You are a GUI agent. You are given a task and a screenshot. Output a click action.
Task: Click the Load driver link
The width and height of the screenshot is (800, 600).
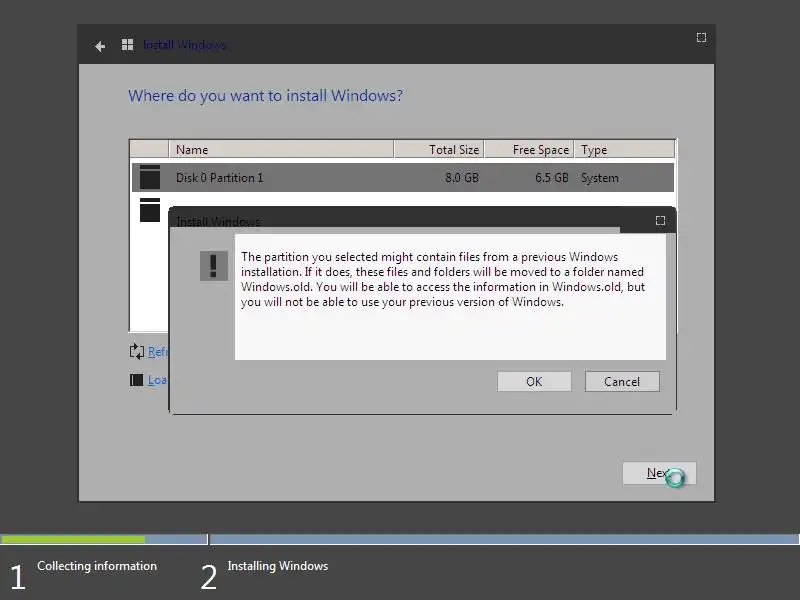point(157,380)
